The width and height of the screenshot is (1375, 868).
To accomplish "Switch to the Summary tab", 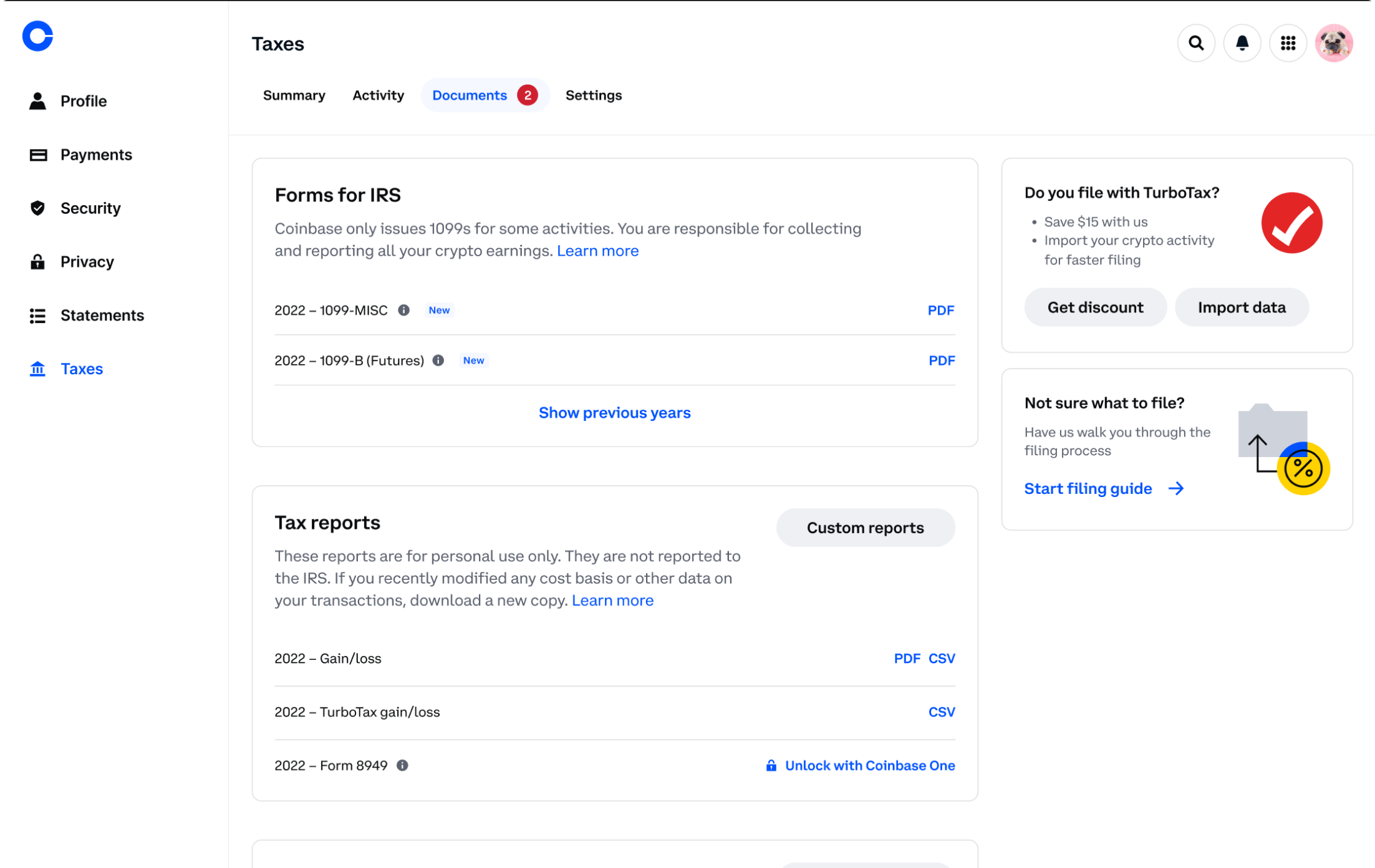I will pos(294,95).
